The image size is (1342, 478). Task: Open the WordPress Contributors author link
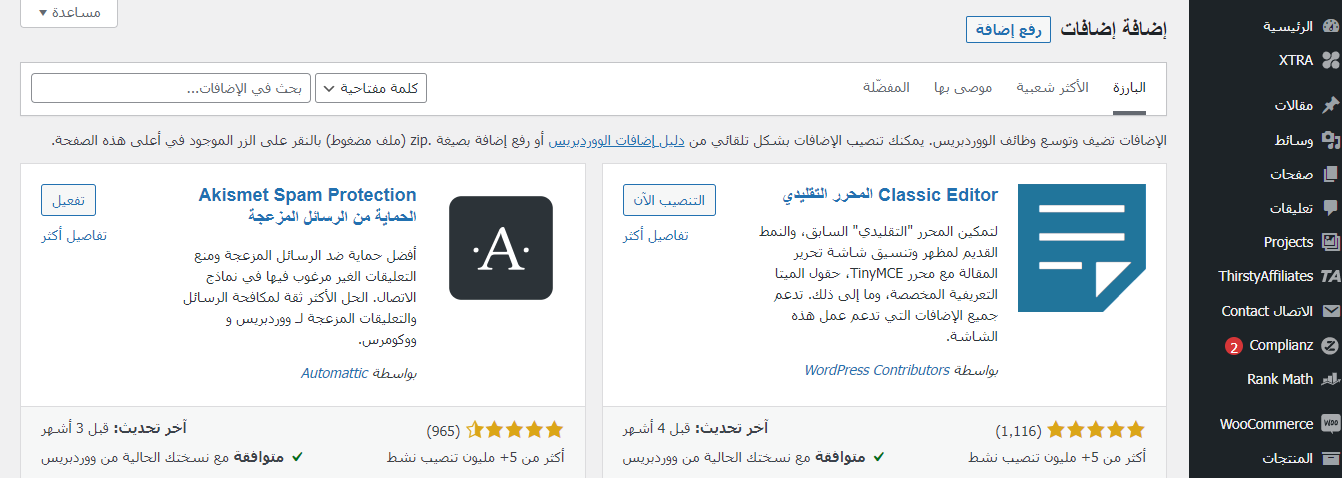point(877,370)
